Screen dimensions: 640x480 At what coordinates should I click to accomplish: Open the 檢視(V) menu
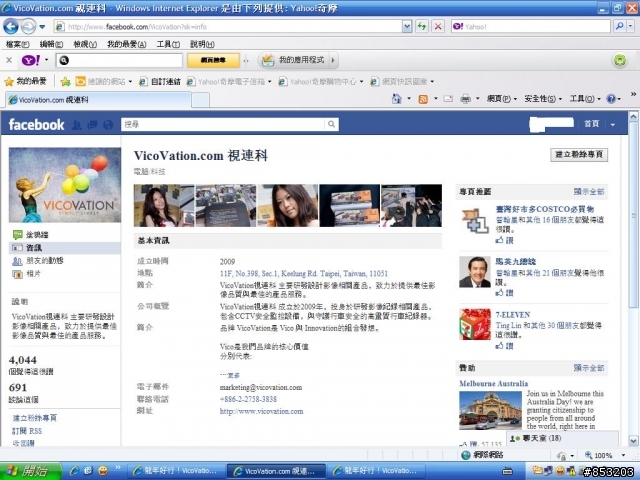tap(85, 44)
